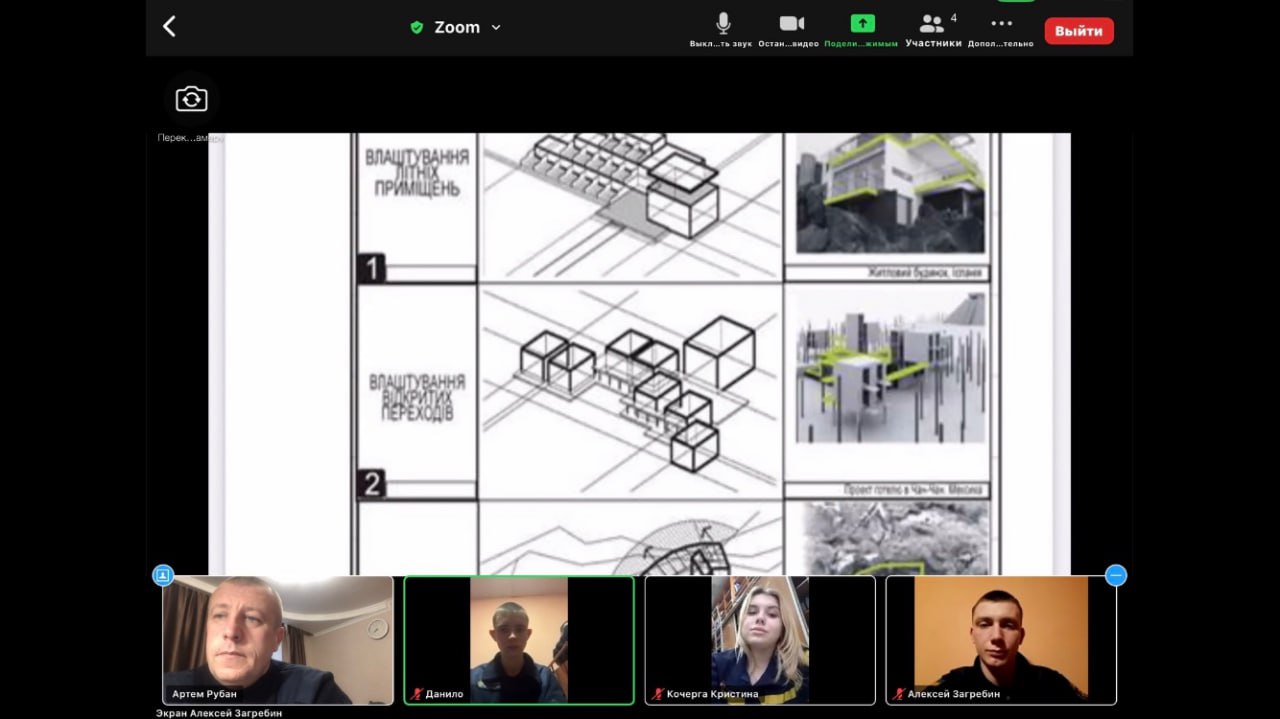The image size is (1280, 719).
Task: Click the muted microphone icon beside Кочерга Кристина
Action: 658,694
